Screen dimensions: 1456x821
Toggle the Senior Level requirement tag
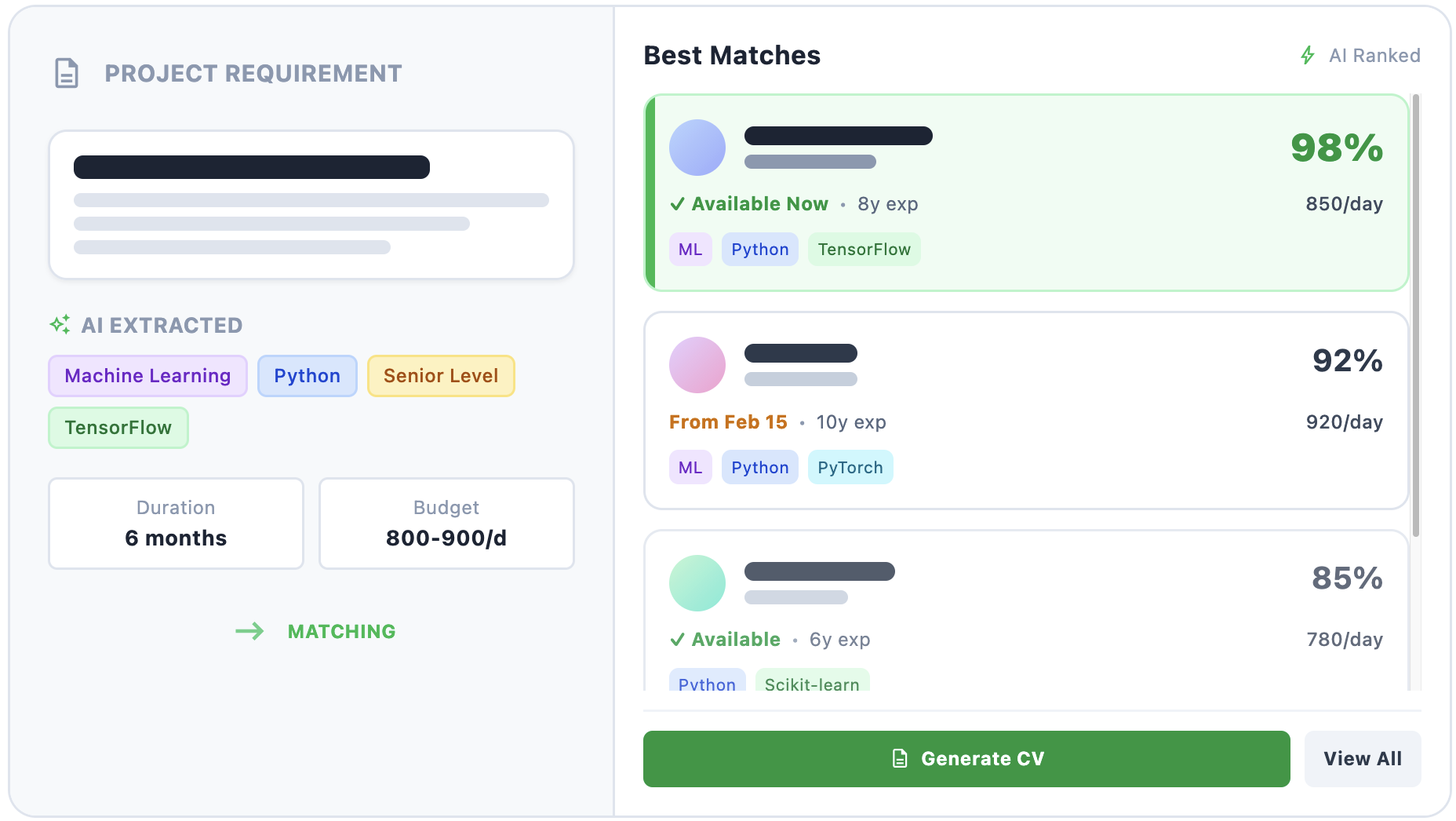point(441,375)
